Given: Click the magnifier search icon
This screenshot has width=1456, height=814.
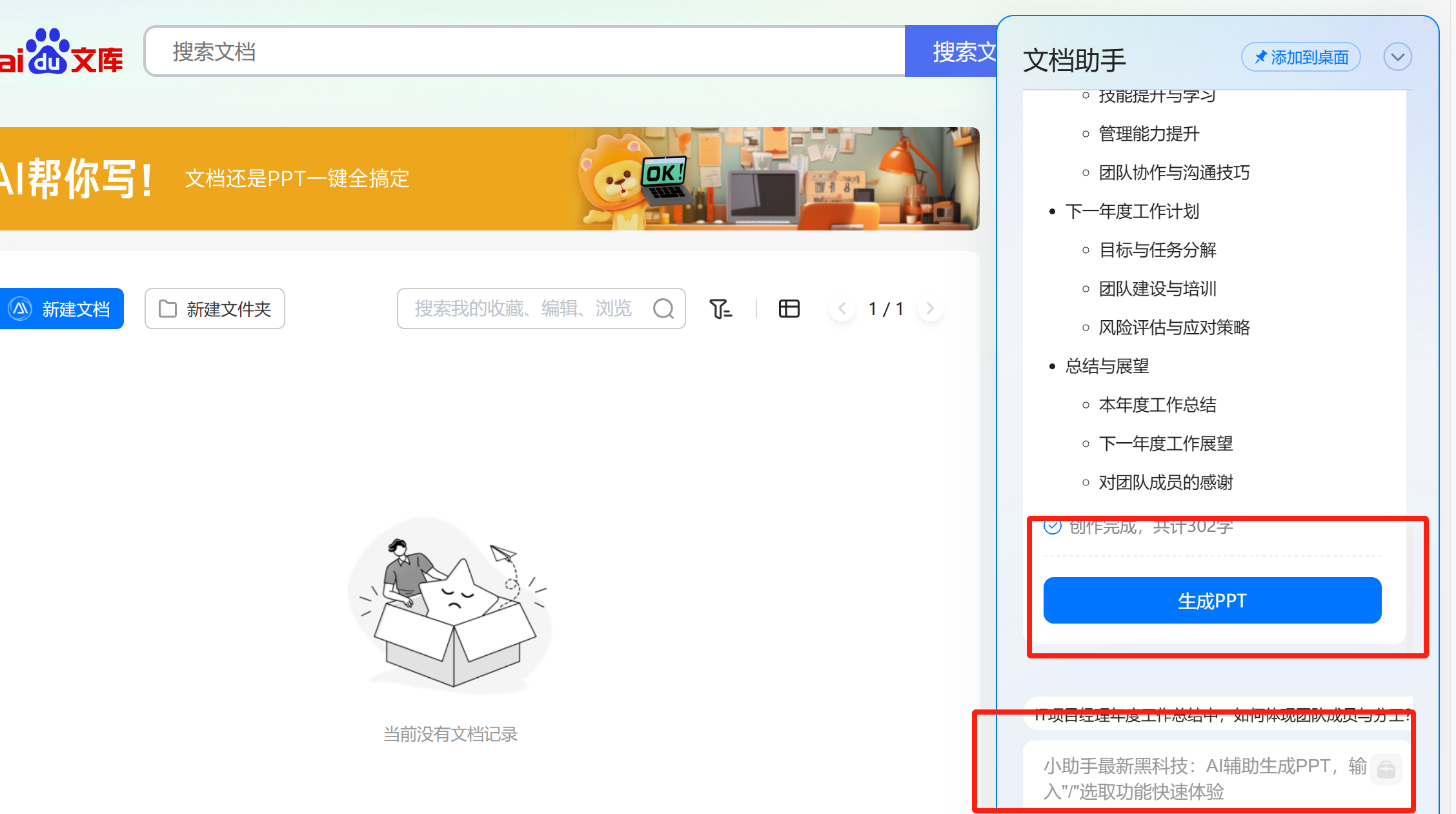Looking at the screenshot, I should tap(663, 309).
